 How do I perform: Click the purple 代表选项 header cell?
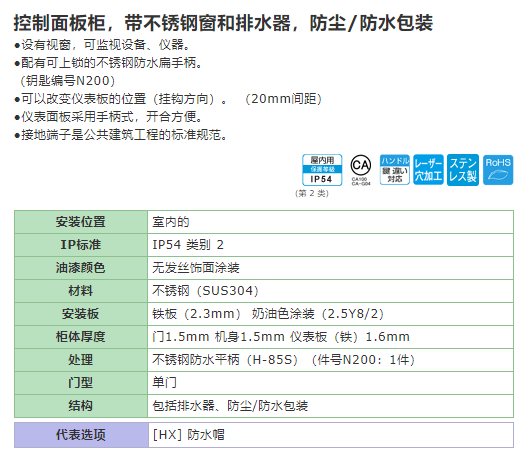[x=81, y=435]
